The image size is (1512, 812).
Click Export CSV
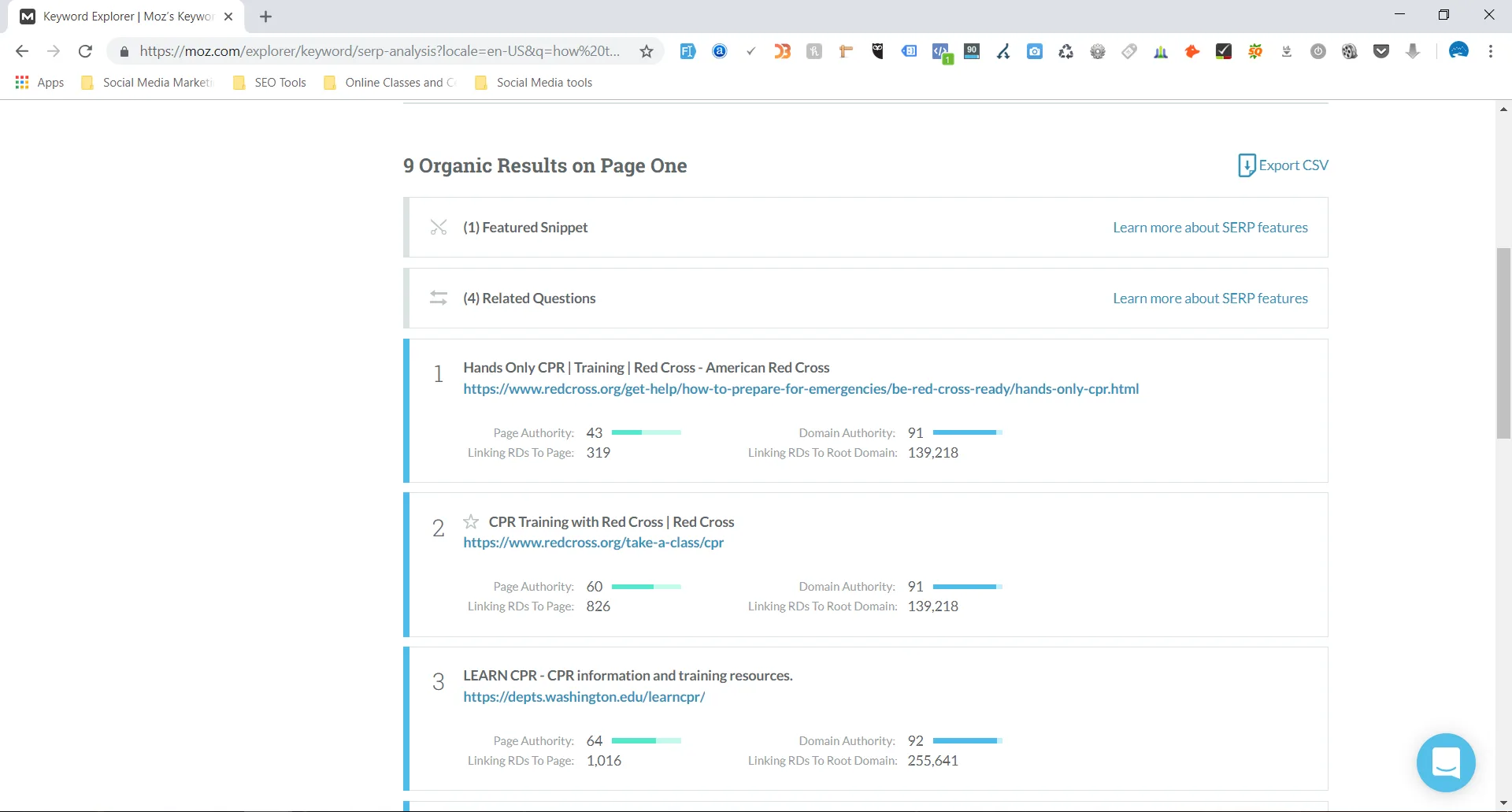click(1283, 165)
